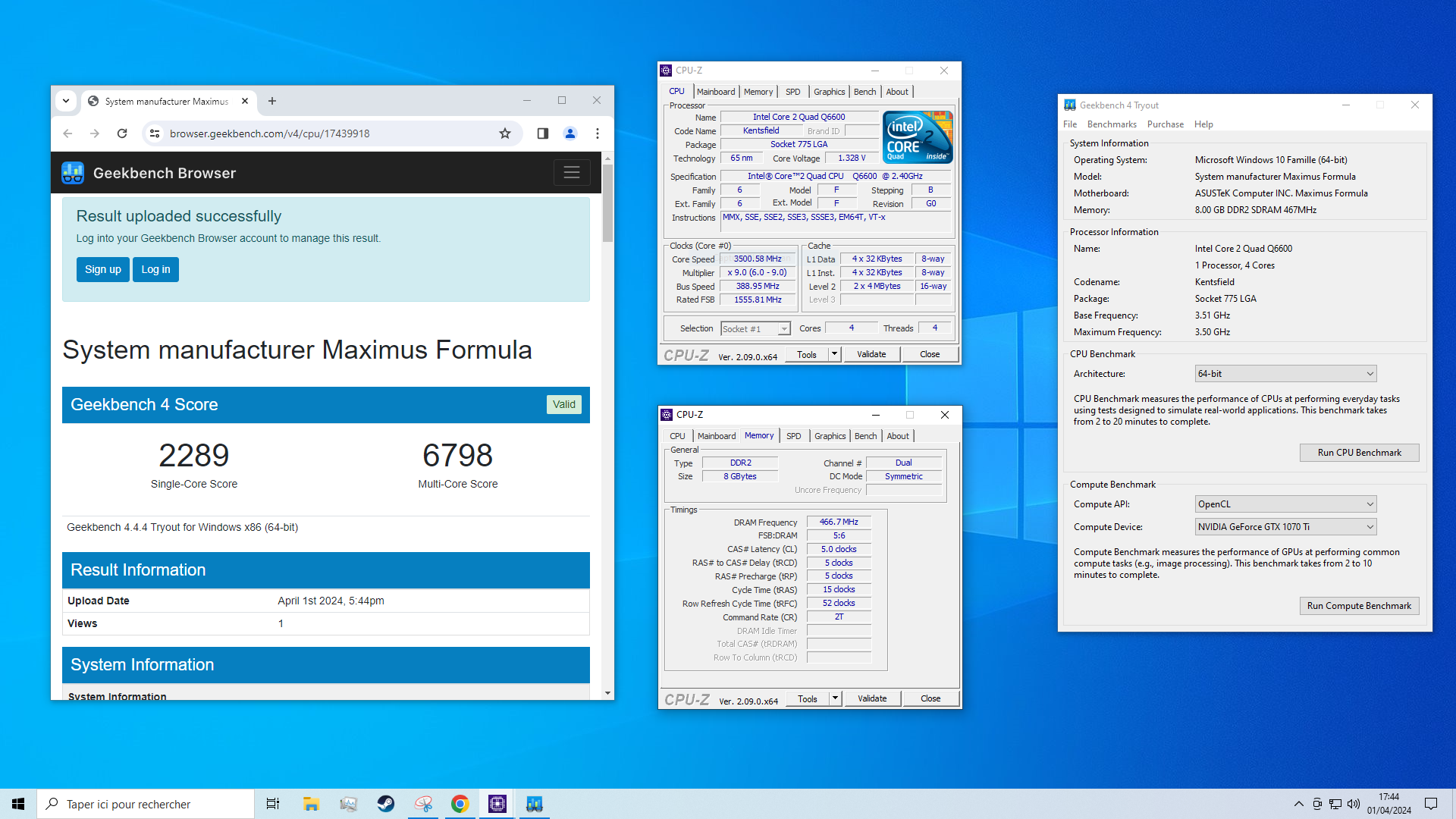Open the notification center icon
This screenshot has width=1456, height=819.
point(1431,804)
